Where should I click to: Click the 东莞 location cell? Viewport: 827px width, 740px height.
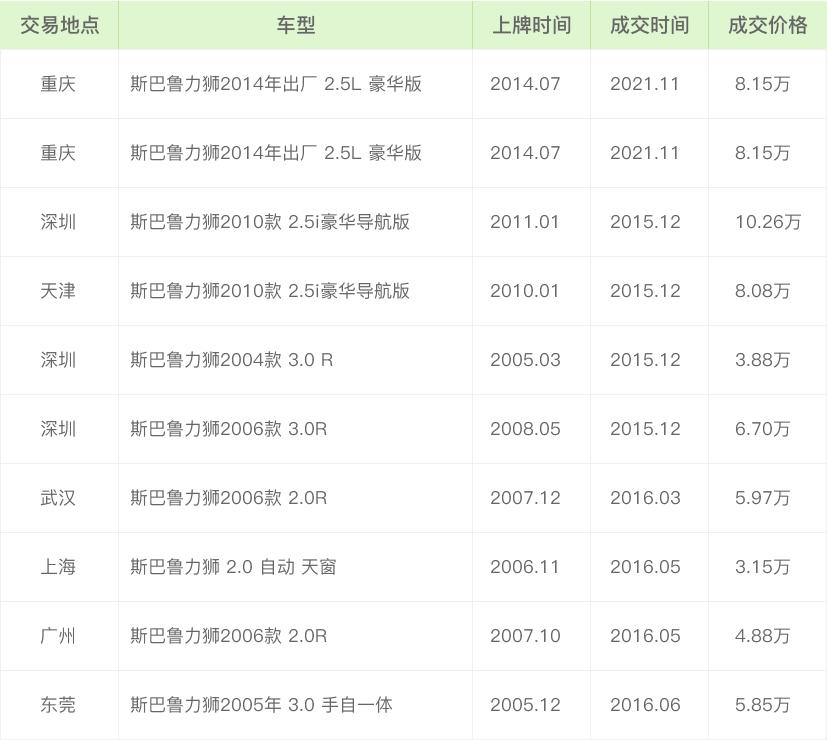coord(58,706)
